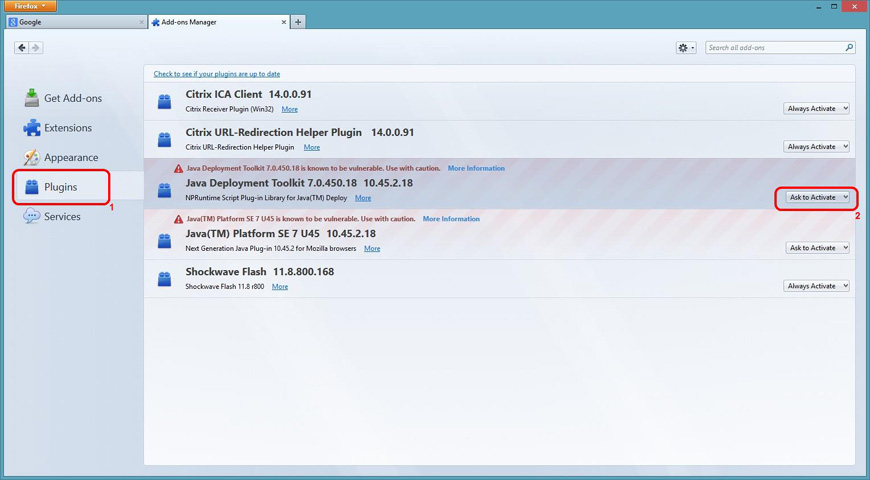Image resolution: width=870 pixels, height=480 pixels.
Task: Click the Java Deployment Toolkit plugin icon
Action: coord(164,191)
